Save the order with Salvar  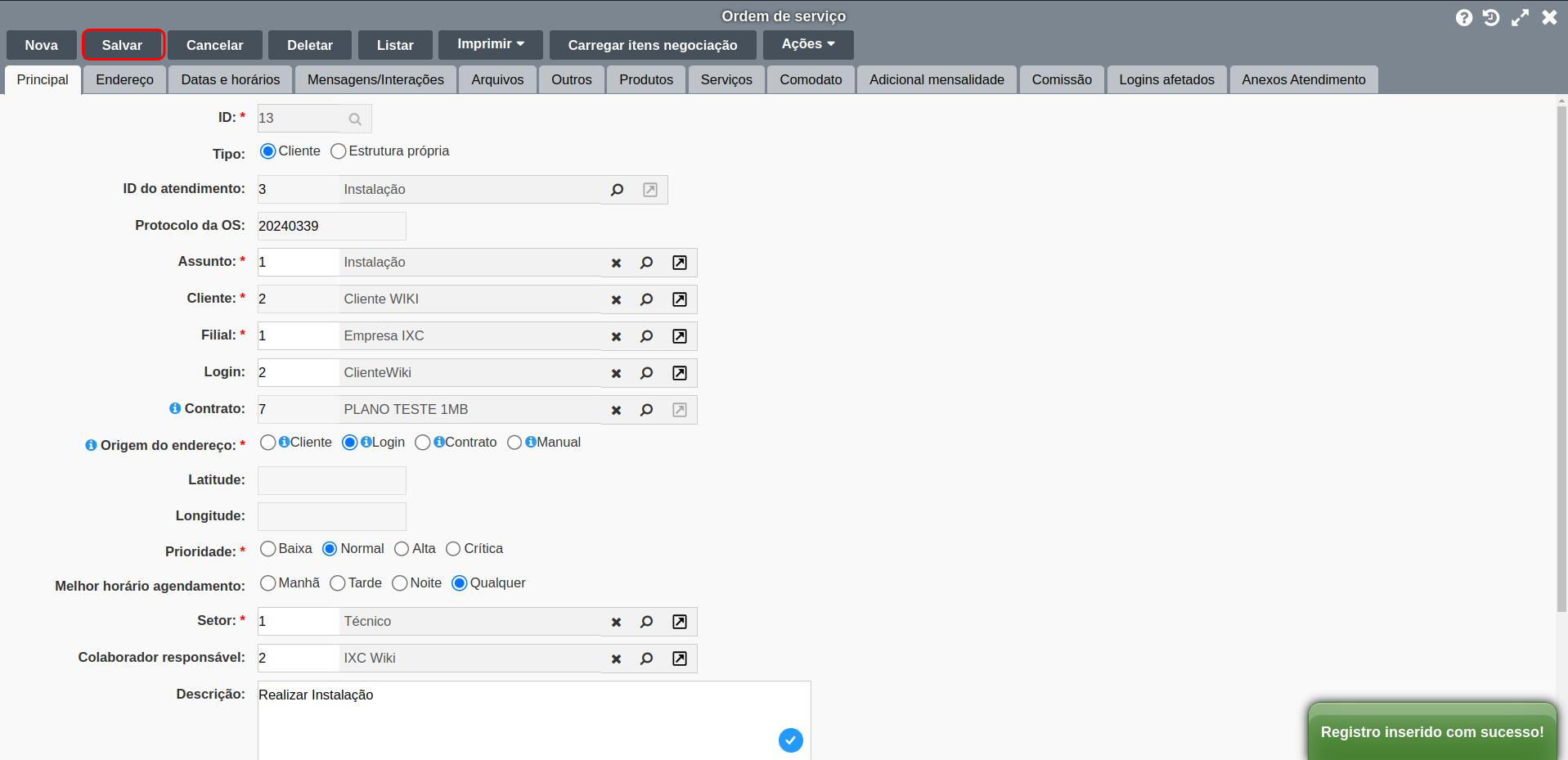pyautogui.click(x=123, y=45)
